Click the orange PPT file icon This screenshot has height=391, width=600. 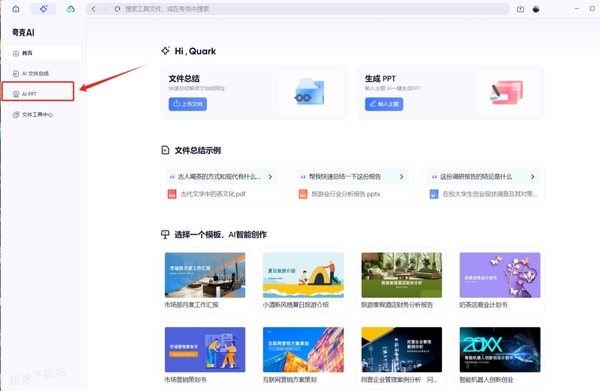tap(303, 194)
